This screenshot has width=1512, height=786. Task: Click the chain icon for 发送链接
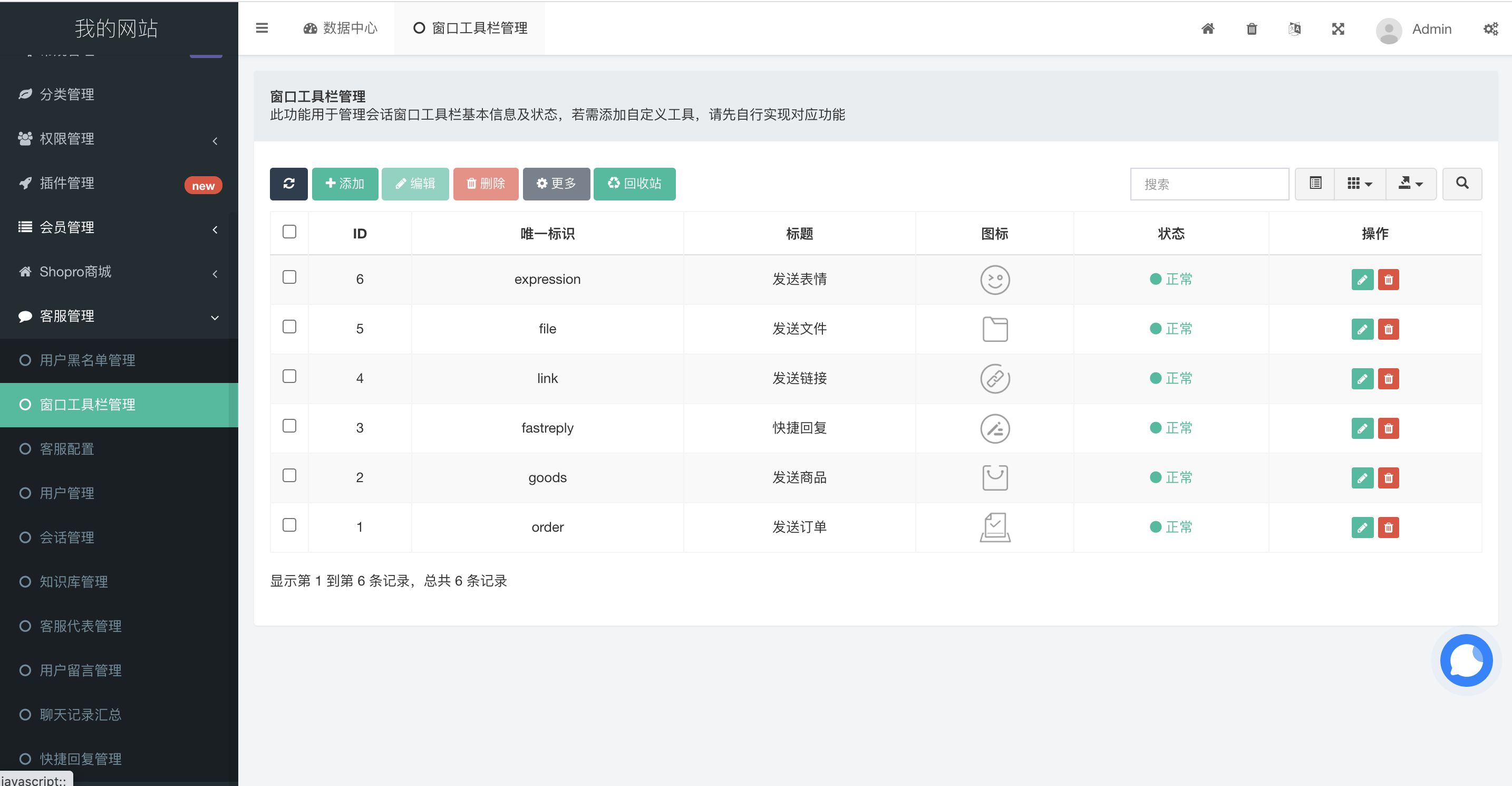click(994, 379)
